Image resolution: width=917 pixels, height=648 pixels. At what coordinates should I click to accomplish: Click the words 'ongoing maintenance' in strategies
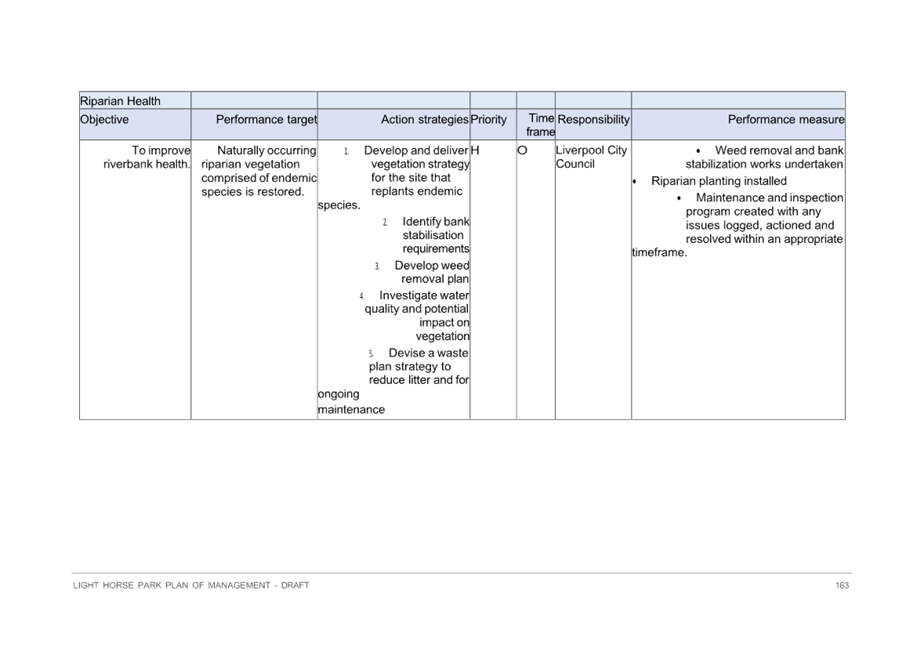coord(351,402)
